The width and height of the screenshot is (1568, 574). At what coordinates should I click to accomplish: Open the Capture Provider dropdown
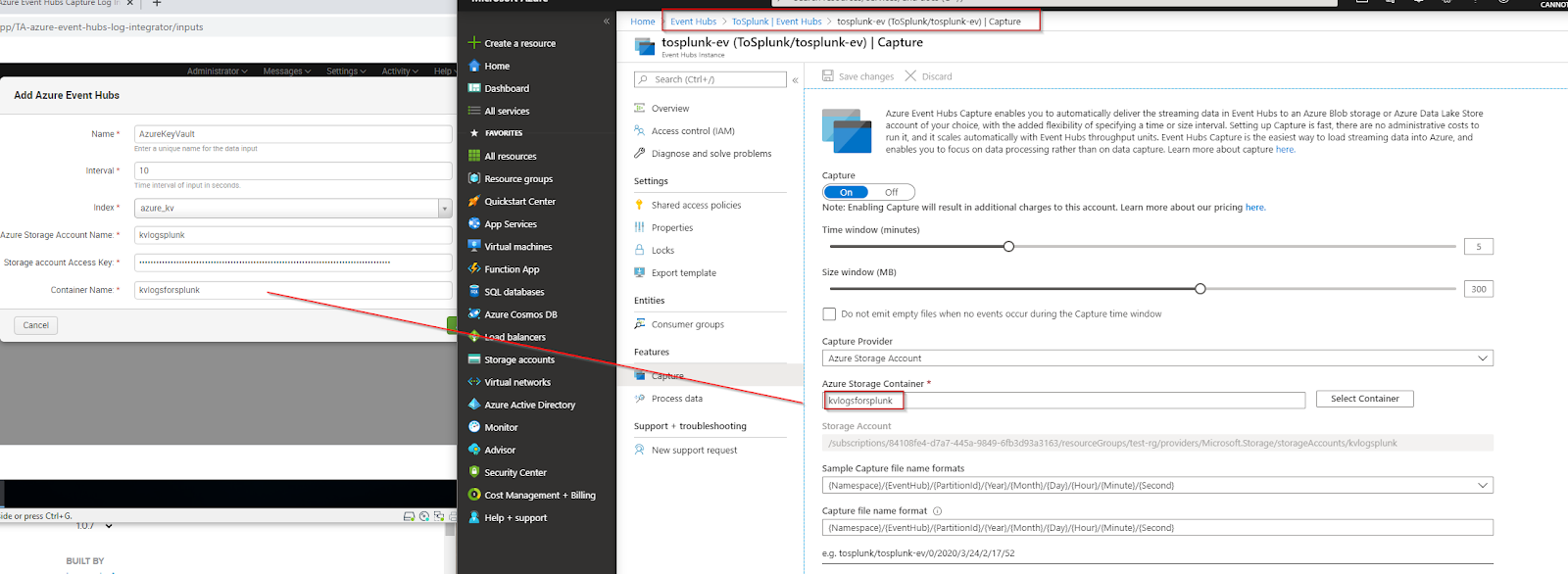1157,359
